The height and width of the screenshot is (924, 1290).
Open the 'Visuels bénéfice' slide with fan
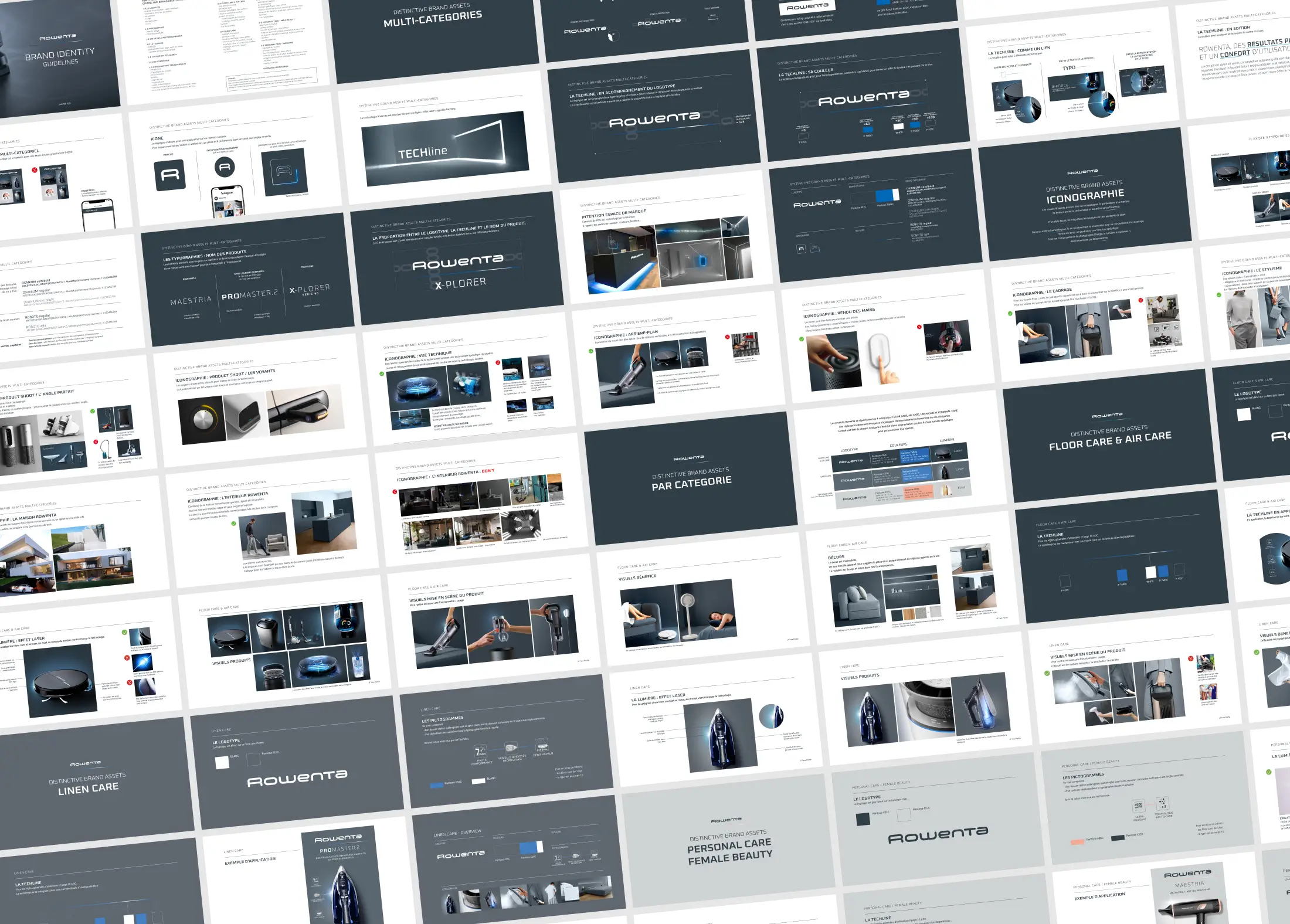(703, 599)
